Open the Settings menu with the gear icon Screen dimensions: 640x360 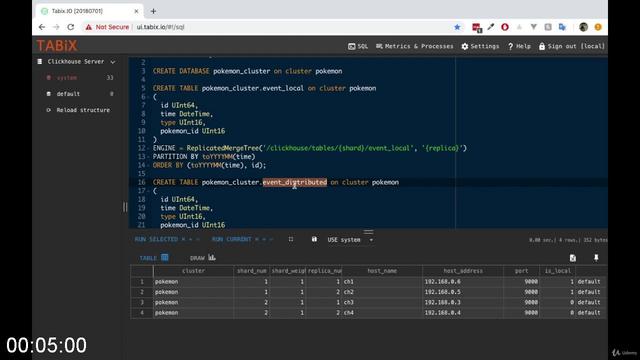(480, 47)
